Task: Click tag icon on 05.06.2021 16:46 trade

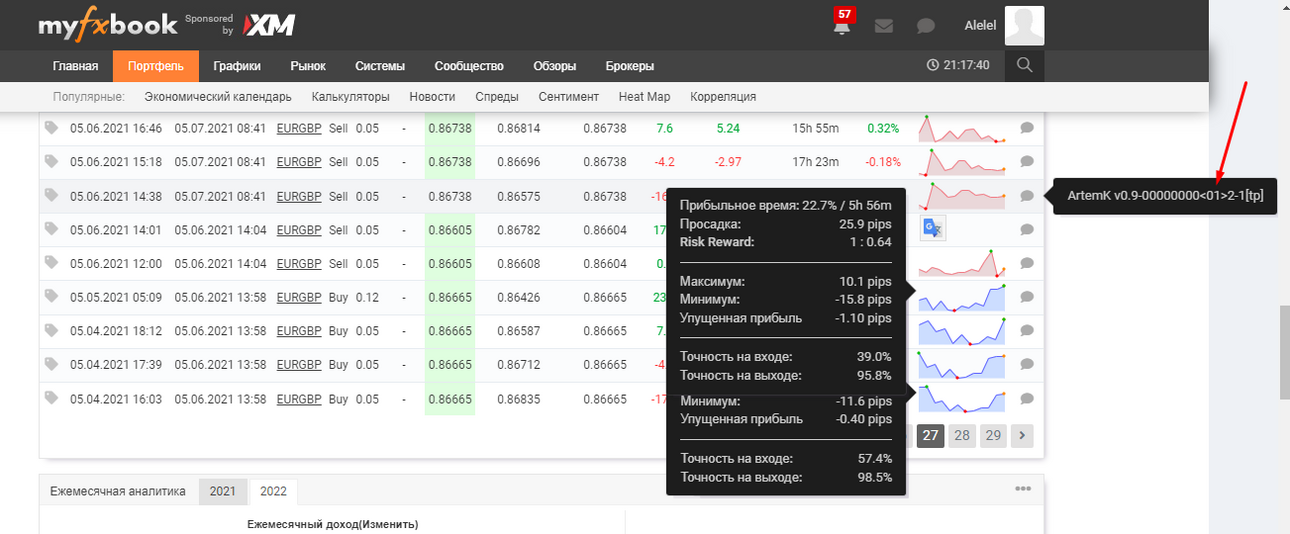Action: pos(52,128)
